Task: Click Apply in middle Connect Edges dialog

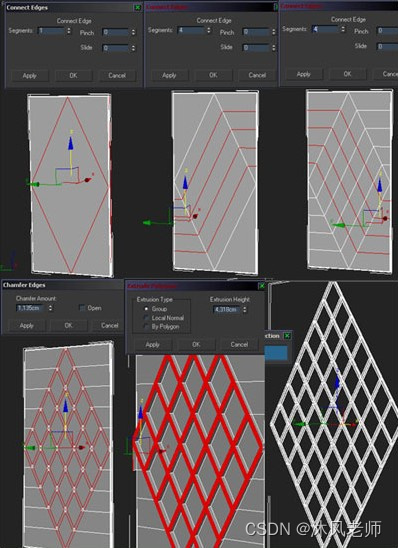Action: (169, 75)
